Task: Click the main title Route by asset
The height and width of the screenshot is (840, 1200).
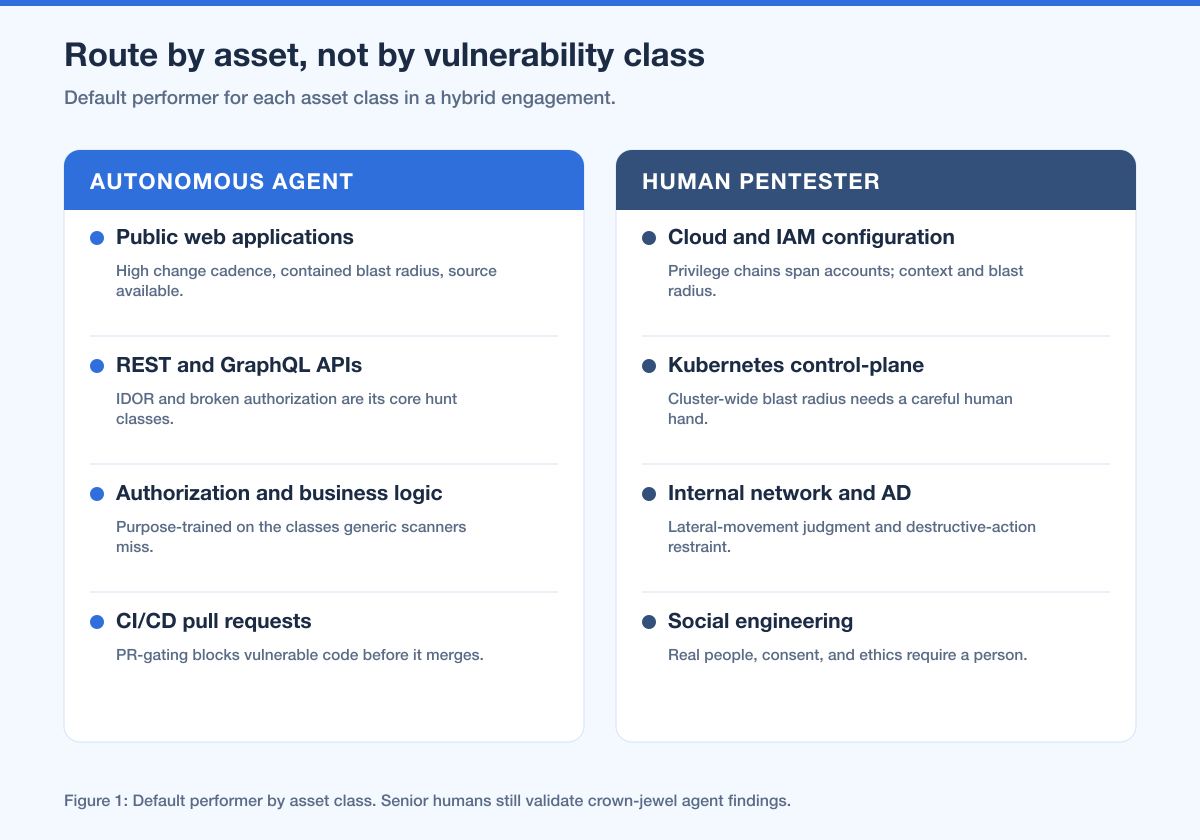Action: point(384,56)
